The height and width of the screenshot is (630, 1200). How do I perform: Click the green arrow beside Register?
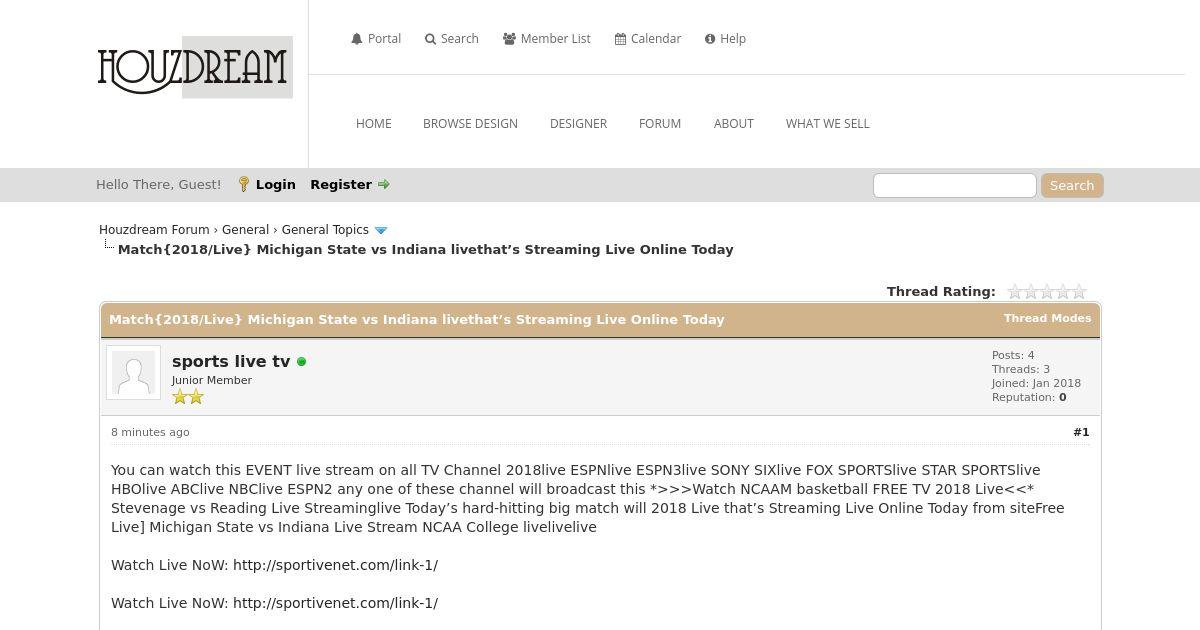click(383, 184)
